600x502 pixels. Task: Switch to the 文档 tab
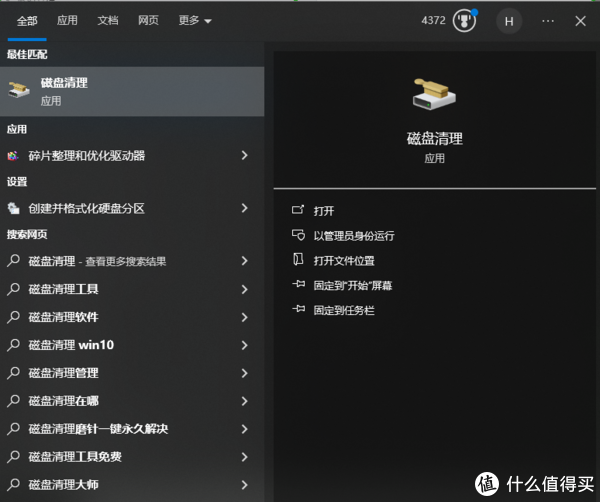coord(107,20)
